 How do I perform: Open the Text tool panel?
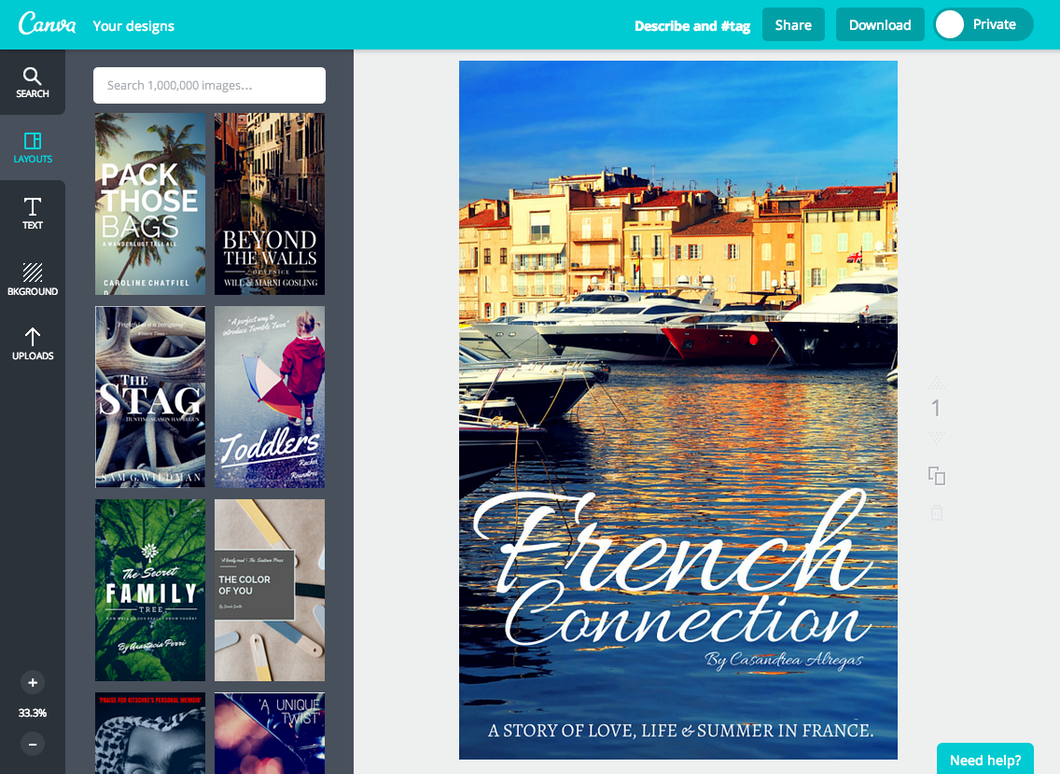point(32,213)
